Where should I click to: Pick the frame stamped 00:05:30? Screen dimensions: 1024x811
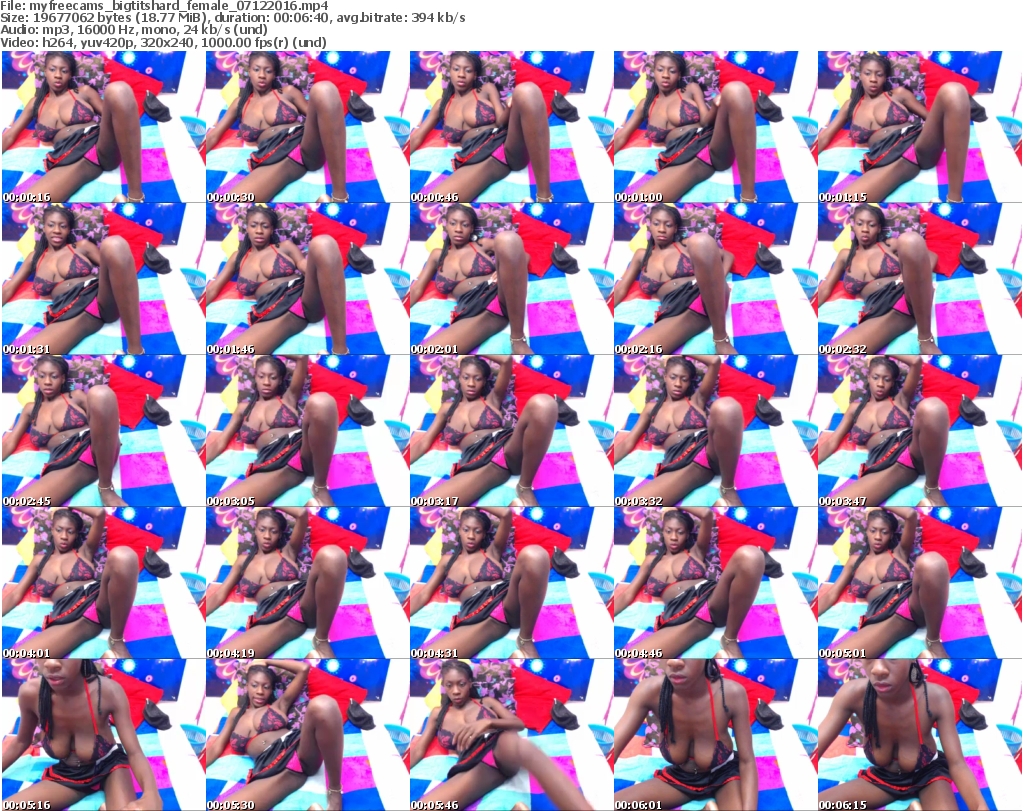(307, 735)
